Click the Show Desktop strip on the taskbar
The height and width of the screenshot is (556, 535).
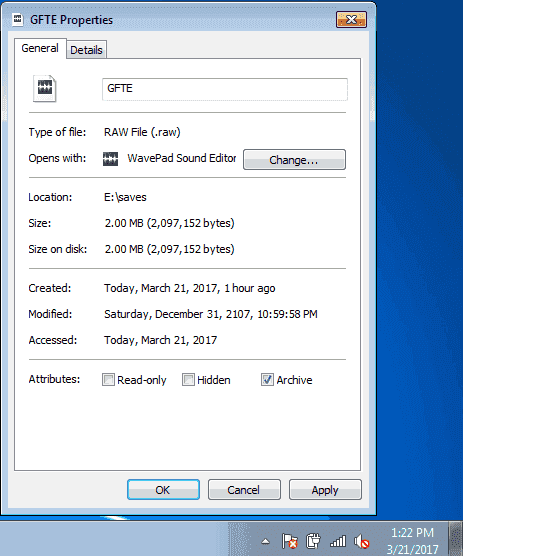tap(456, 539)
